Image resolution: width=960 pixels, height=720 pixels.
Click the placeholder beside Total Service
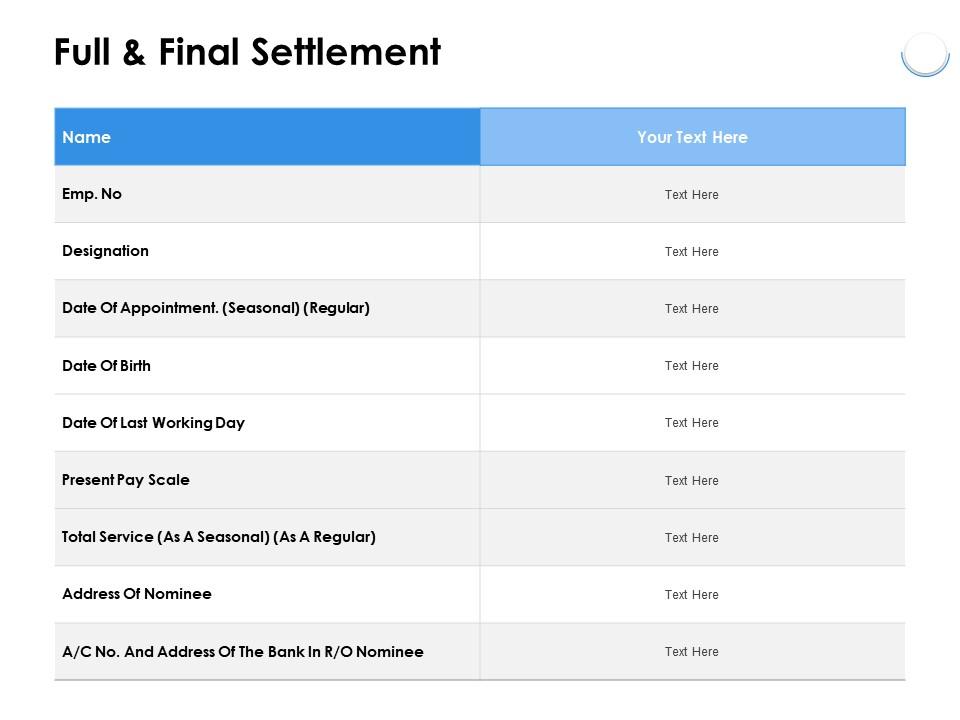point(692,538)
